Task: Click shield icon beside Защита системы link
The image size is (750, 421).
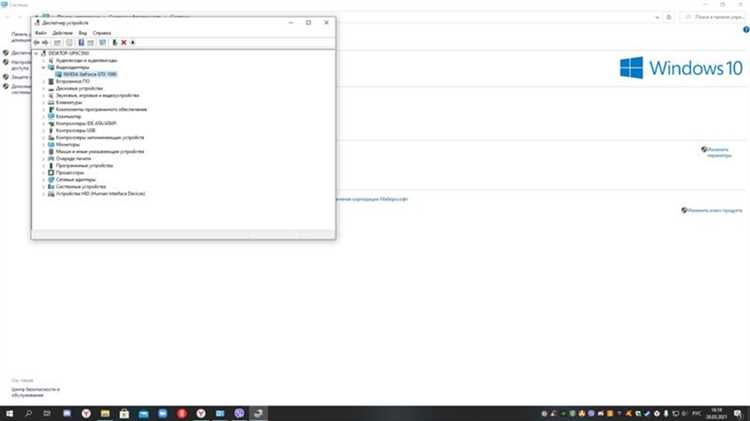Action: click(x=6, y=77)
